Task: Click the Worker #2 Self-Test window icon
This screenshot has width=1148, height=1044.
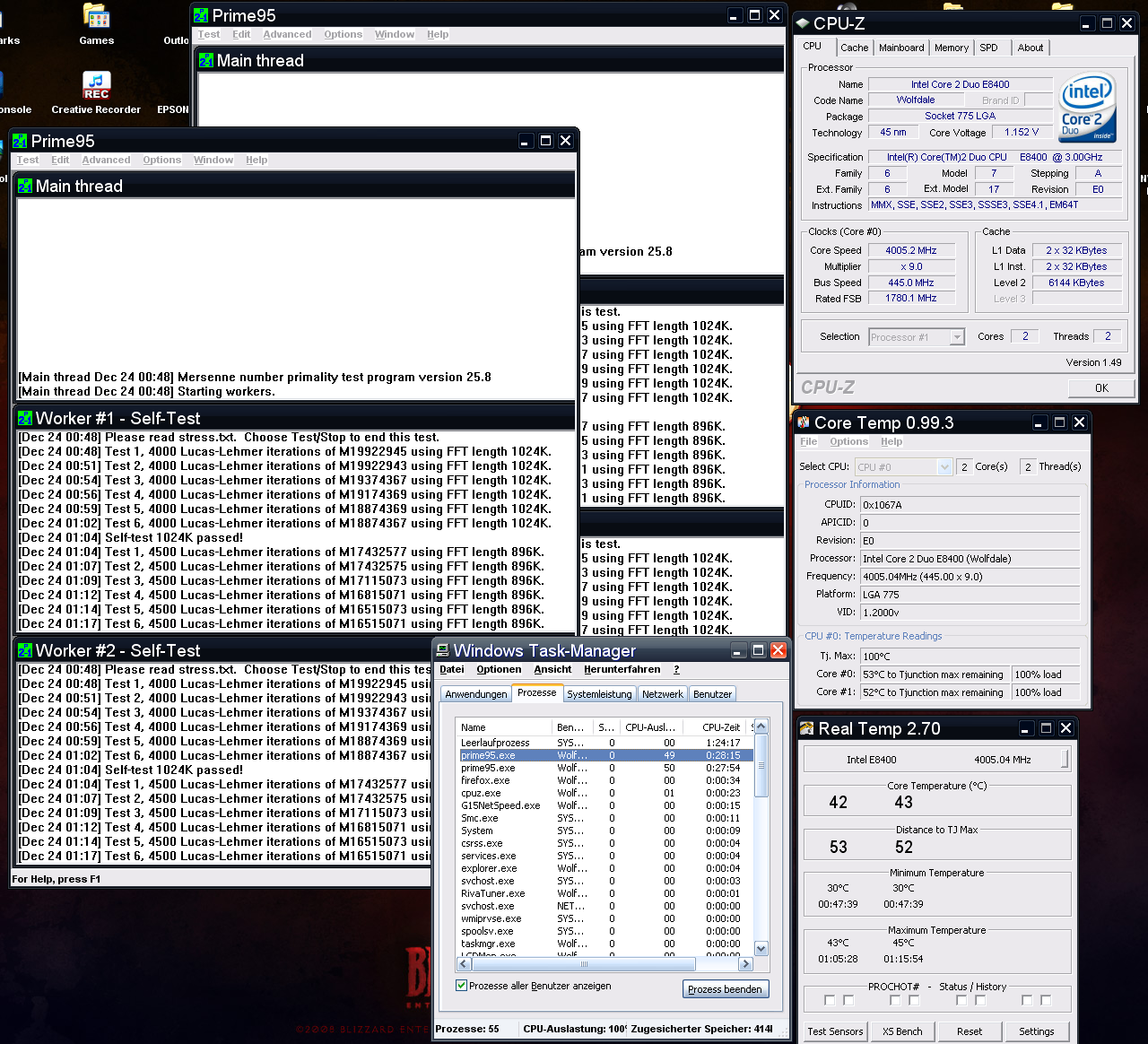Action: coord(25,650)
